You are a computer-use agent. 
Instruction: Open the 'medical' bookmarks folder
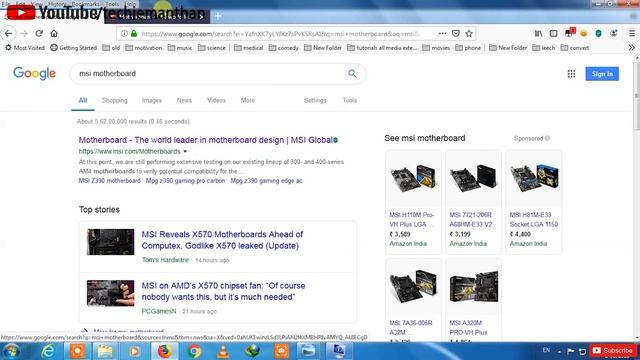249,48
